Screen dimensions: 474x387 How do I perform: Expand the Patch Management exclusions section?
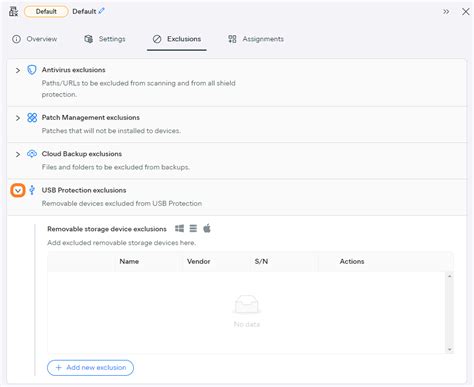(18, 118)
